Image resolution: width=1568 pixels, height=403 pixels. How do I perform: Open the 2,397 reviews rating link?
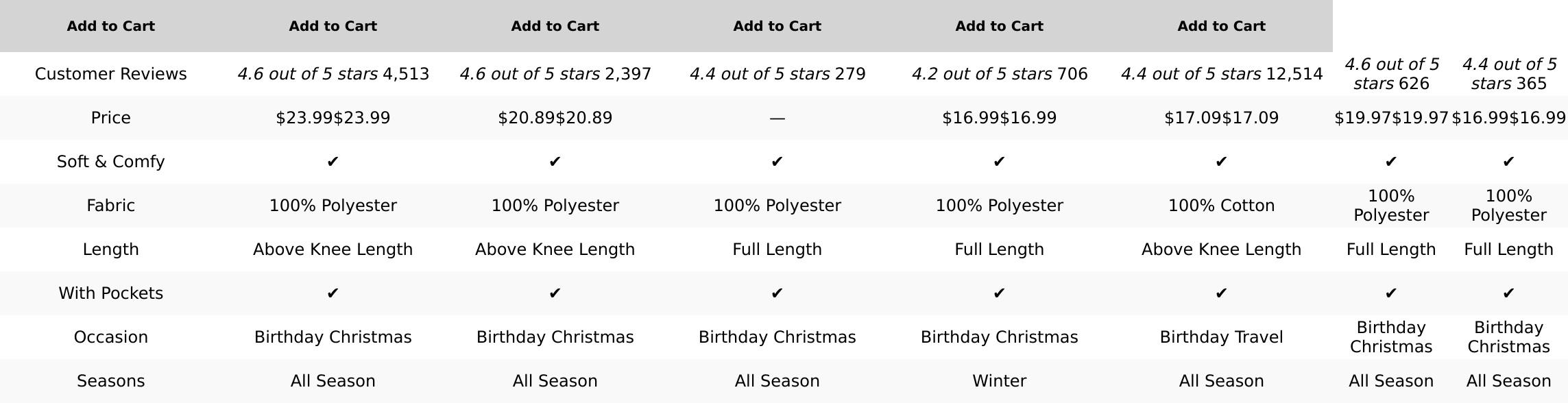tap(555, 74)
